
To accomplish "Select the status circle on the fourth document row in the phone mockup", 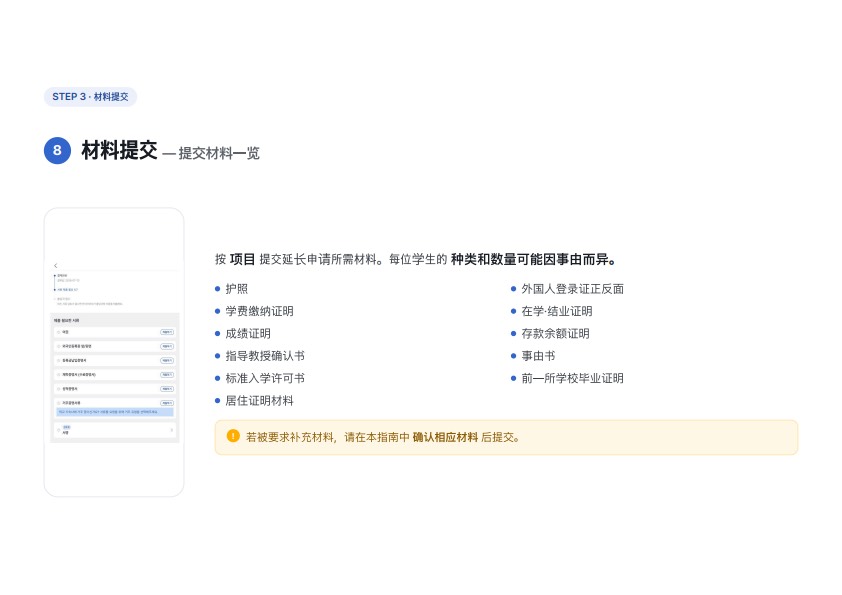I will tap(59, 374).
